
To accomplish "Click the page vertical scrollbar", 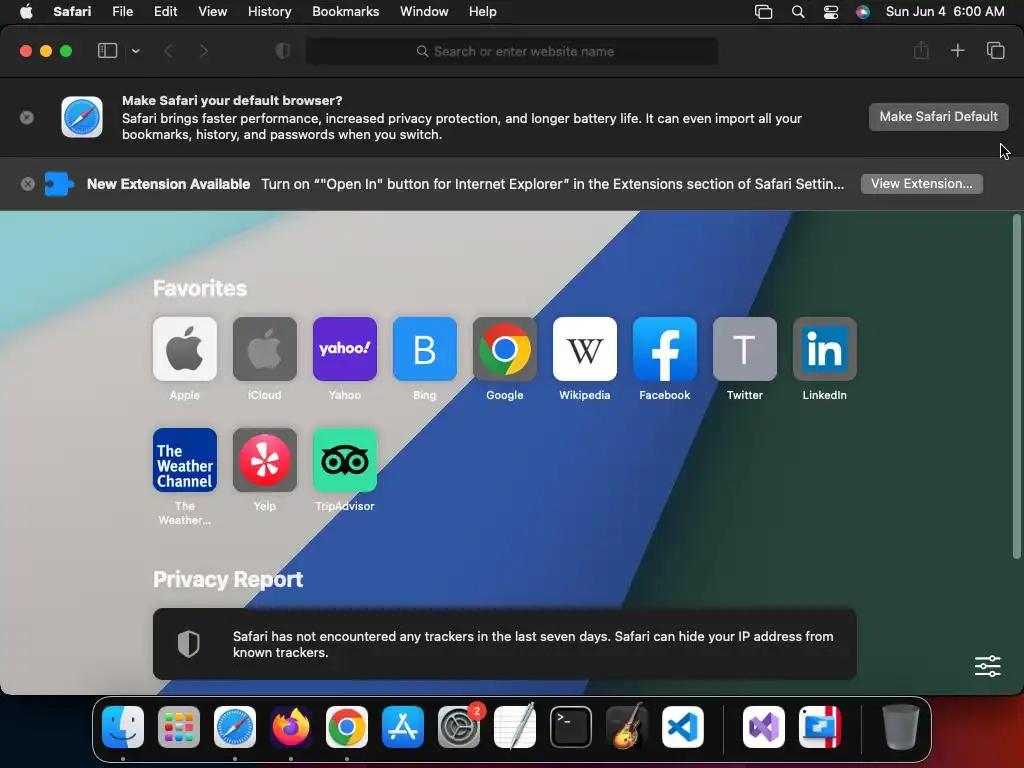I will (1016, 387).
